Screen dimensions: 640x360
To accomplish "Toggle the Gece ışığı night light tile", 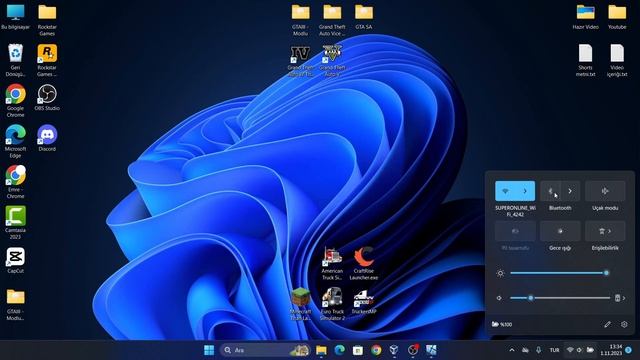I will click(560, 231).
